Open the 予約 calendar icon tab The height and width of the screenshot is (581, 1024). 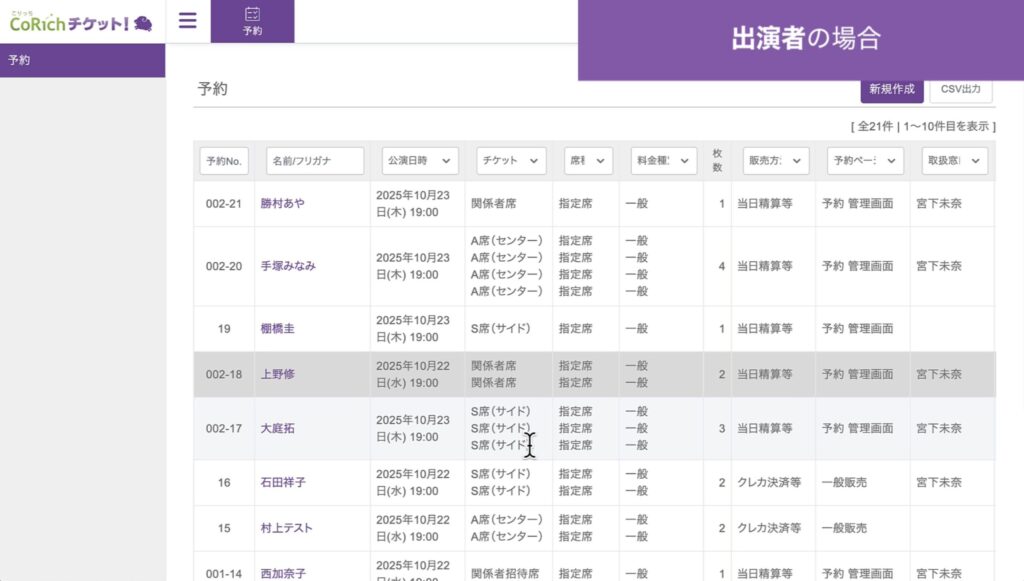coord(252,21)
